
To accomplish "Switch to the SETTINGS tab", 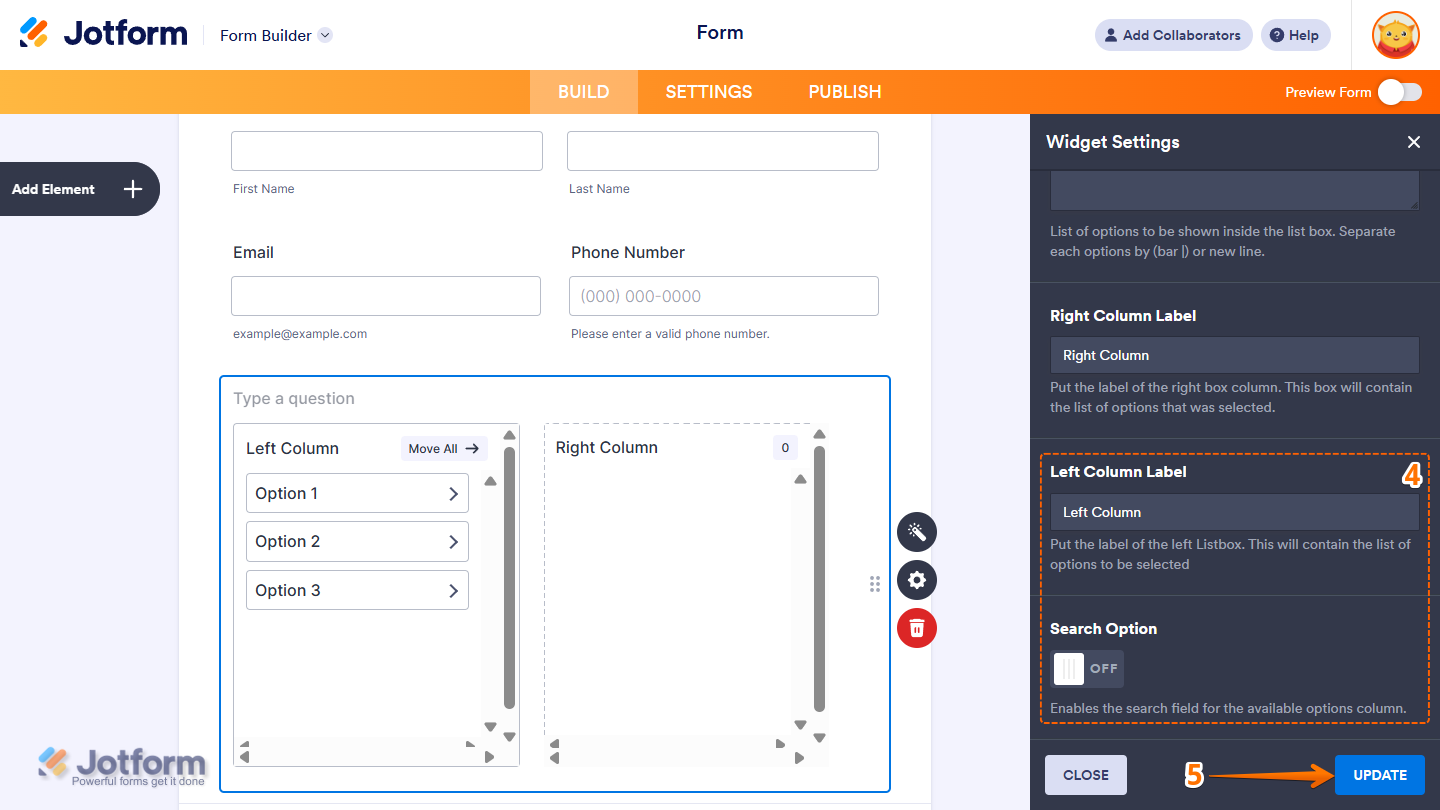I will point(708,91).
